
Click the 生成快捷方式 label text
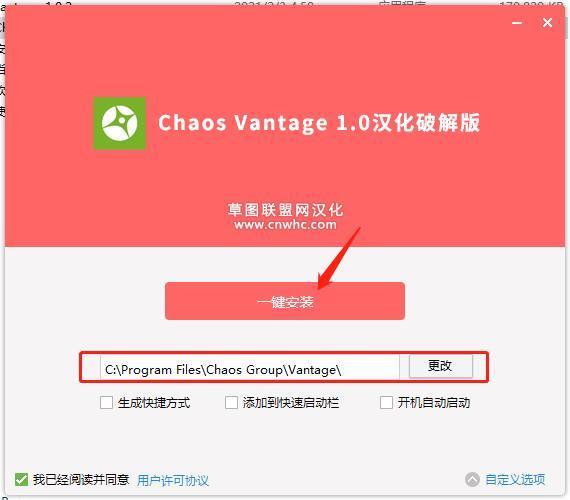(154, 403)
